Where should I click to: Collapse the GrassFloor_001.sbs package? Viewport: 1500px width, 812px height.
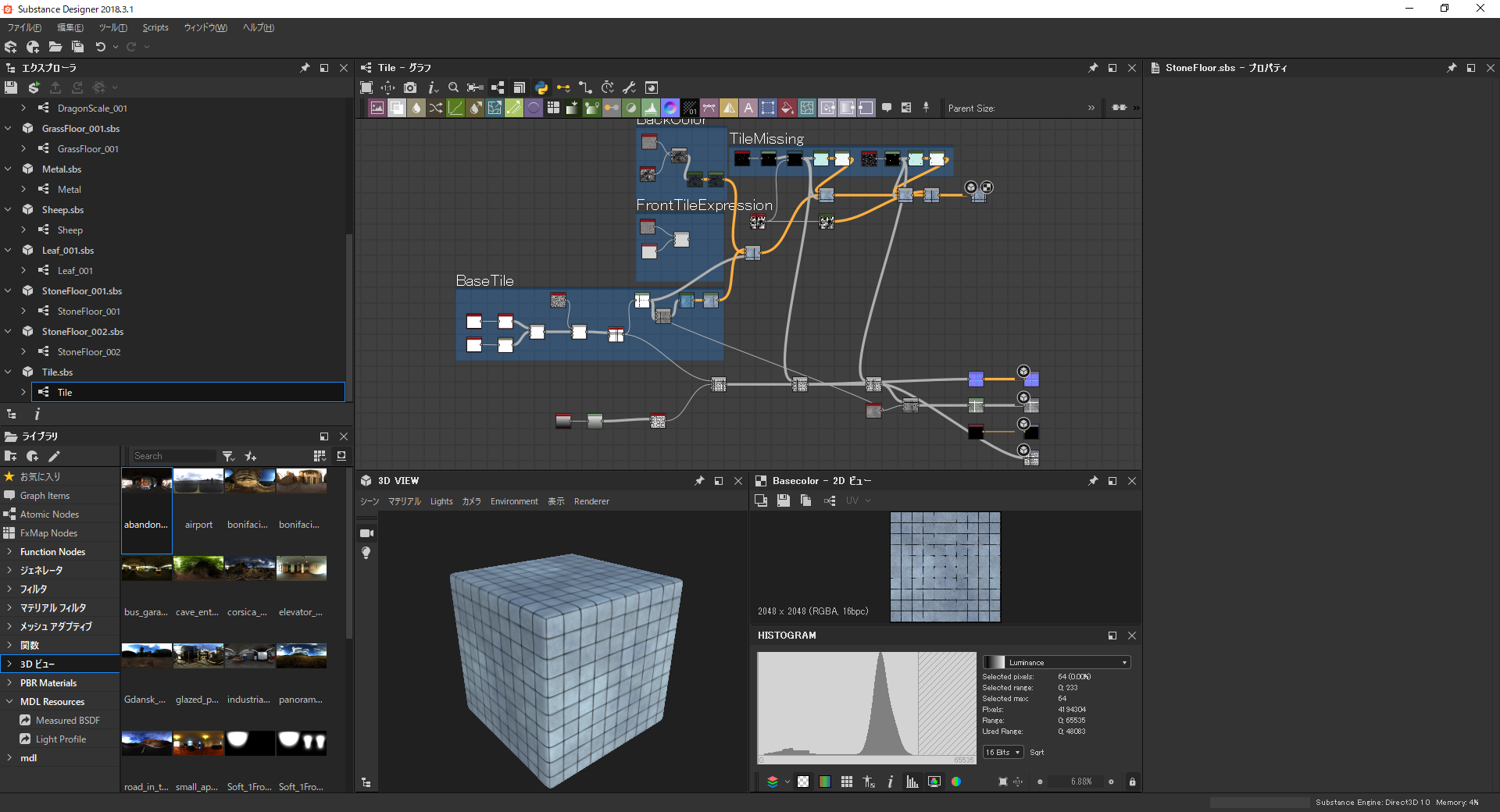click(8, 128)
